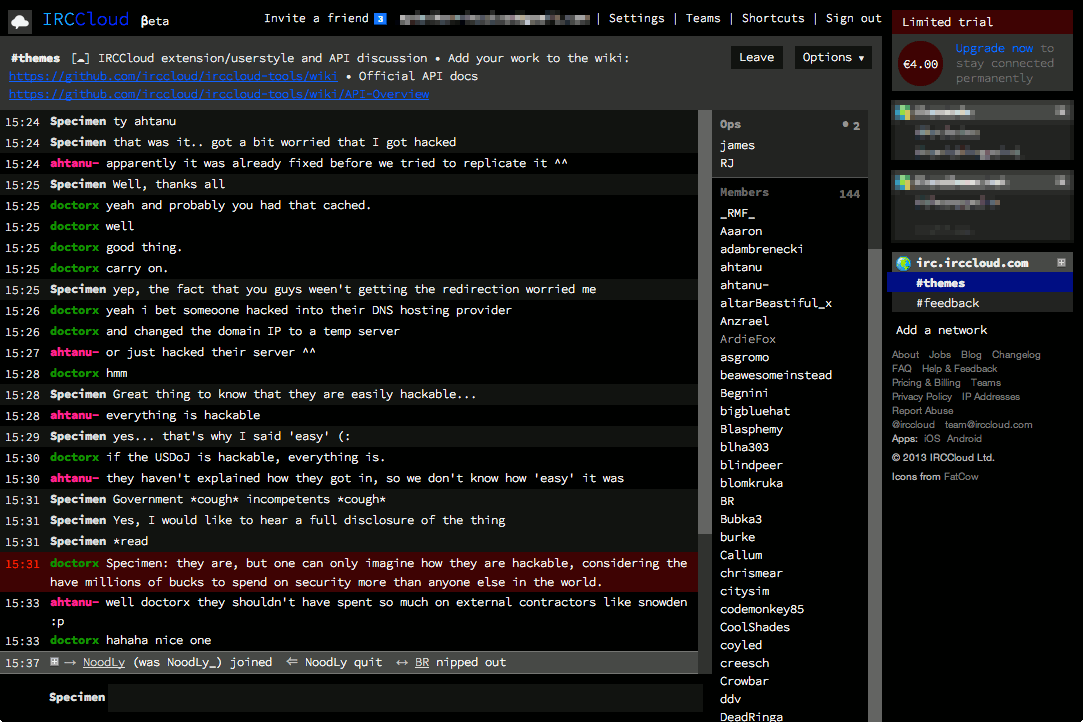The image size is (1083, 722).
Task: Click the NoodLy nick link in 15:37 row
Action: [x=104, y=663]
